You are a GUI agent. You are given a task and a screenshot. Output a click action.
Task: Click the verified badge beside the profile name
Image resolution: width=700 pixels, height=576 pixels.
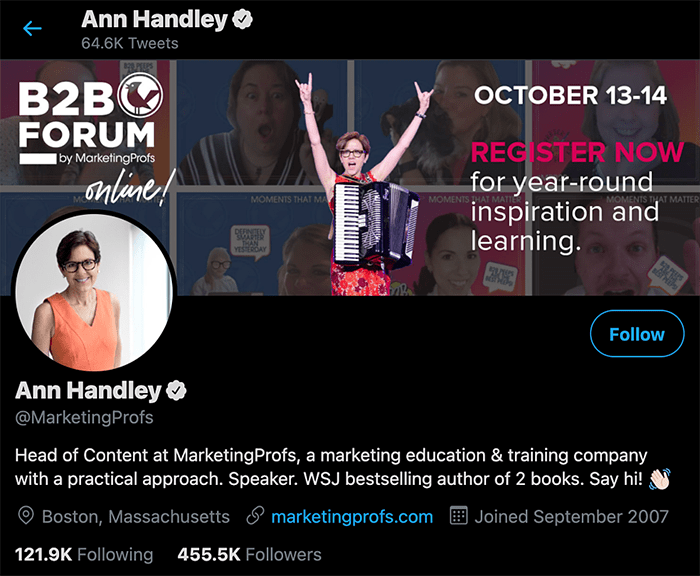tap(176, 391)
